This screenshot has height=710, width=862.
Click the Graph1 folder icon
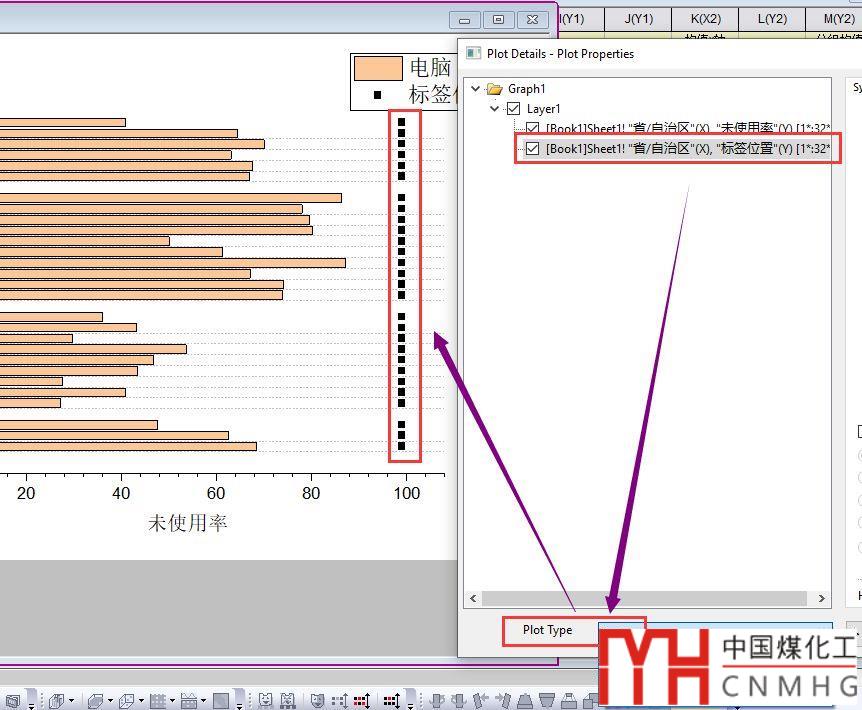tap(494, 89)
